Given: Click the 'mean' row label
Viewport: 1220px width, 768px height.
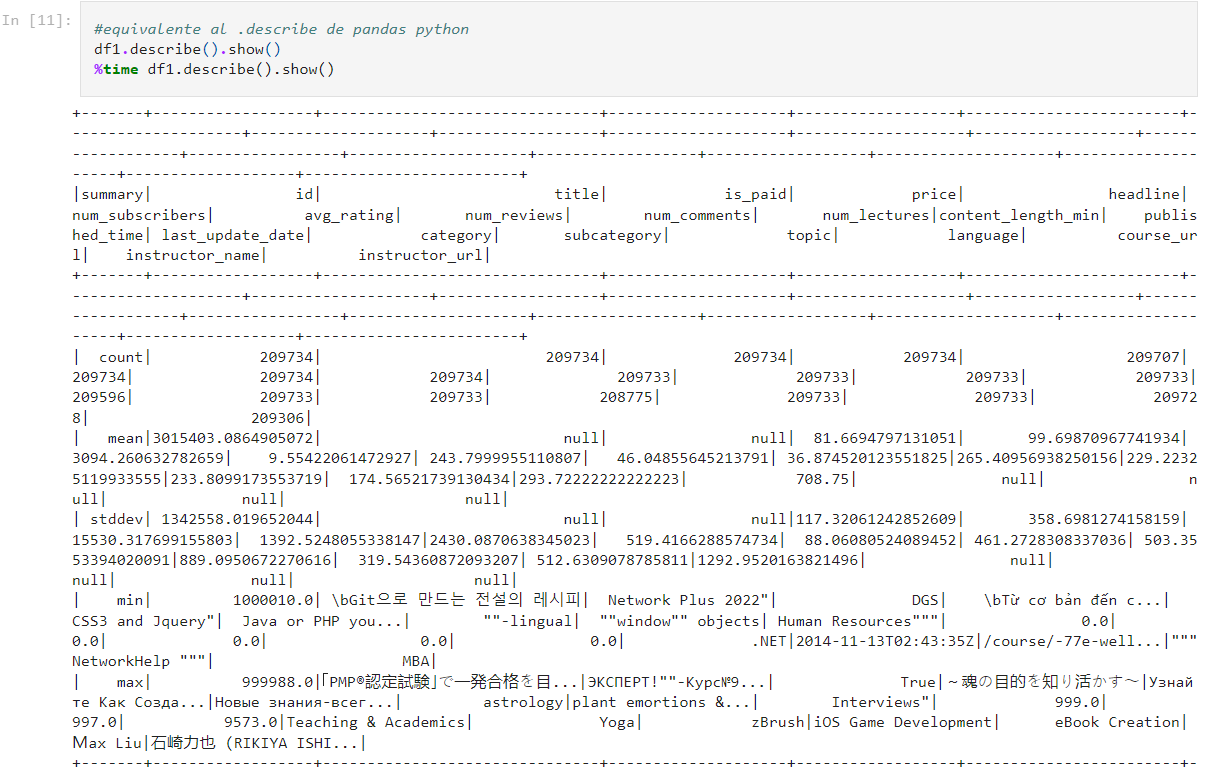Looking at the screenshot, I should pyautogui.click(x=125, y=438).
